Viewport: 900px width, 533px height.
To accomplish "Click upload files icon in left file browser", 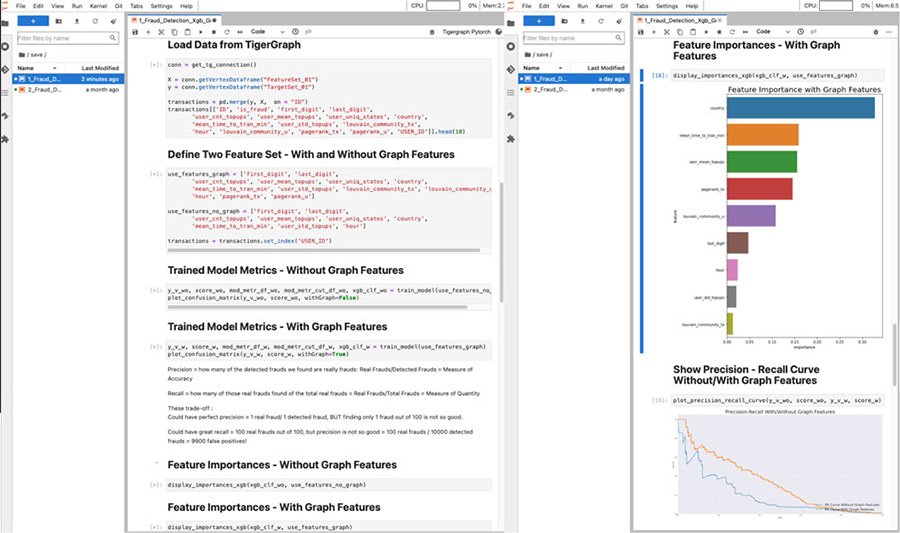I will coord(78,20).
